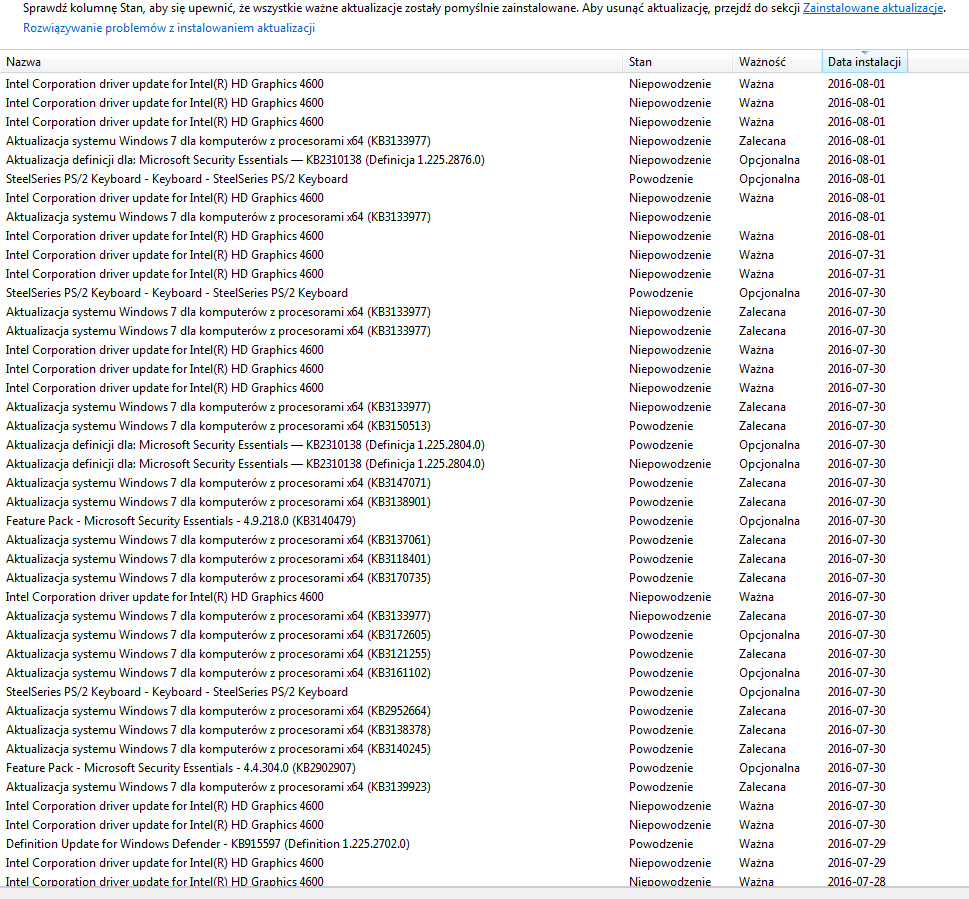Viewport: 969px width, 899px height.
Task: Sort by the Ważność column header
Action: pos(777,62)
